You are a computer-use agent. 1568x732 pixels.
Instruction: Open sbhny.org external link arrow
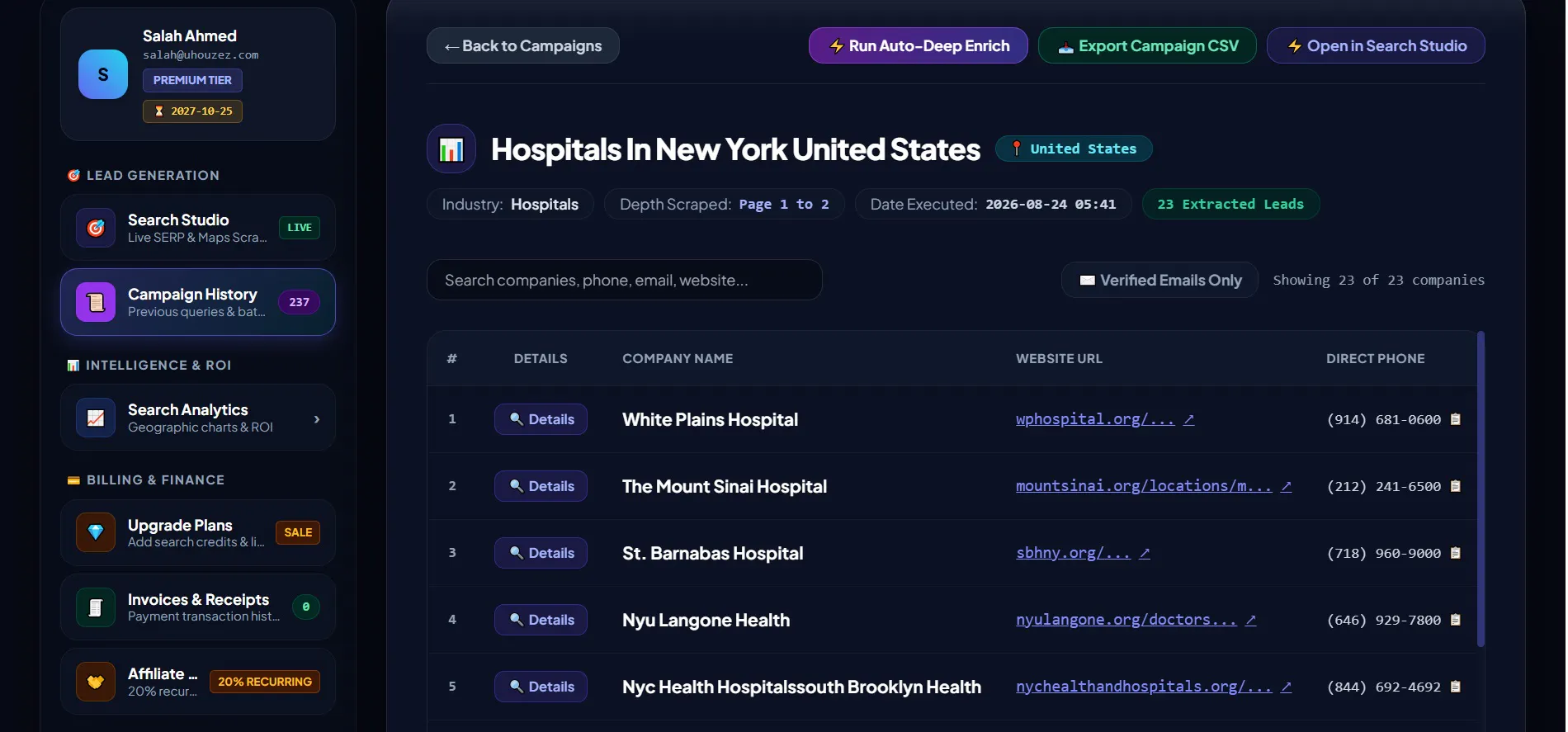click(1145, 553)
